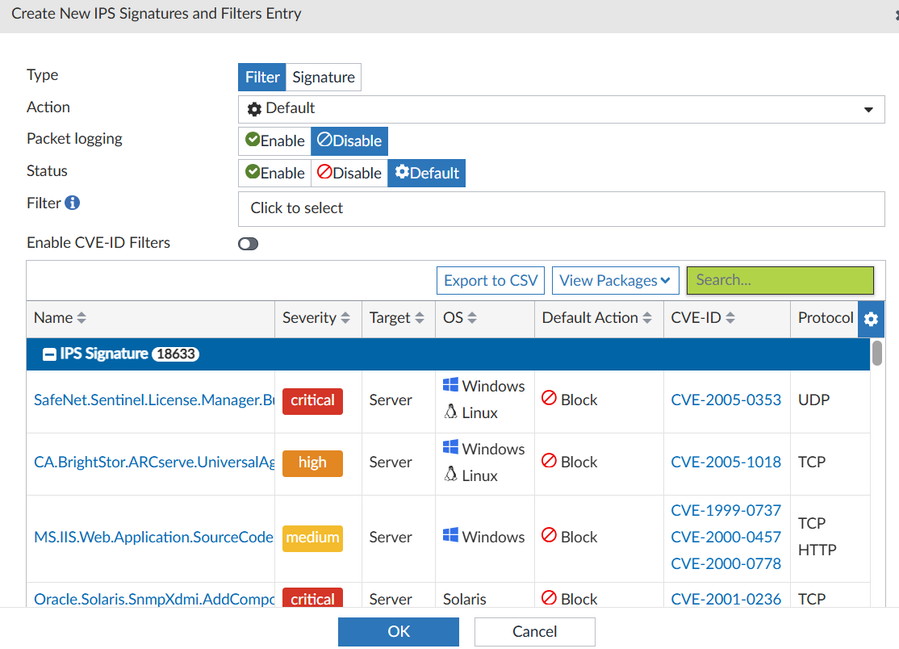Set Status to Enable
Image resolution: width=899 pixels, height=649 pixels.
pyautogui.click(x=275, y=173)
